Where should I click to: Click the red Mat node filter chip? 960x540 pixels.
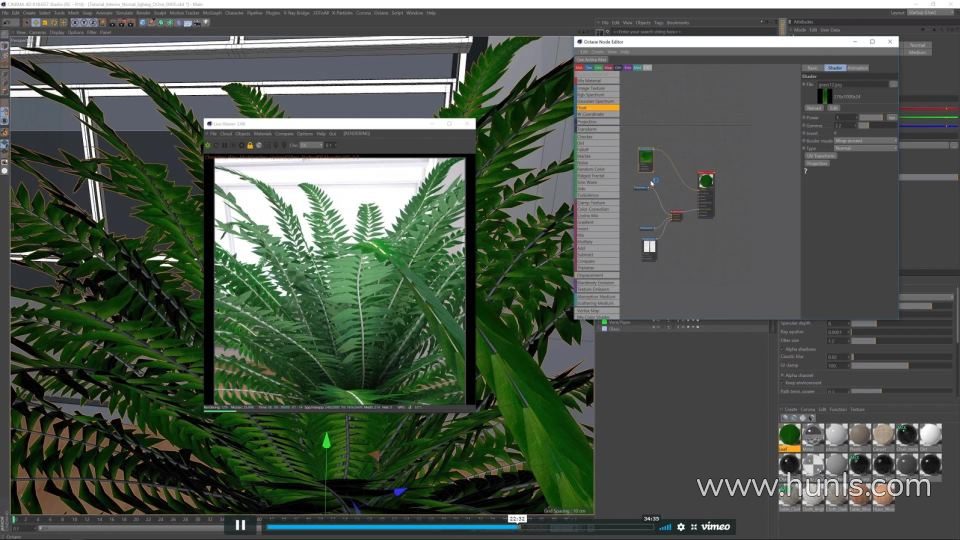[x=579, y=67]
